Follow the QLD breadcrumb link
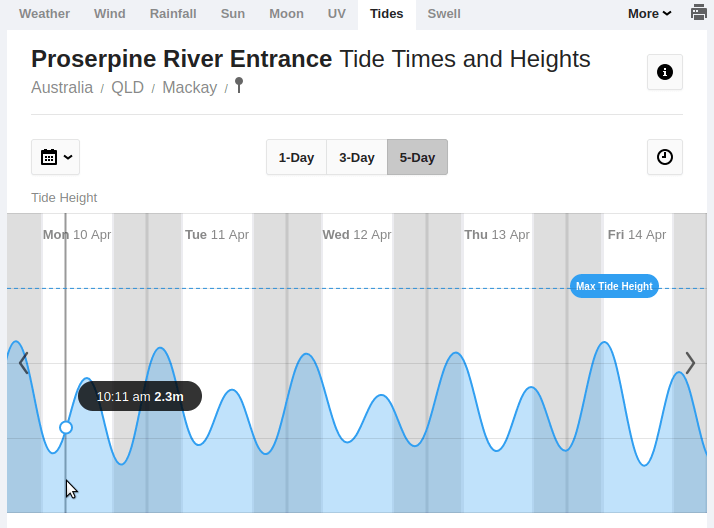This screenshot has height=528, width=714. coord(128,88)
